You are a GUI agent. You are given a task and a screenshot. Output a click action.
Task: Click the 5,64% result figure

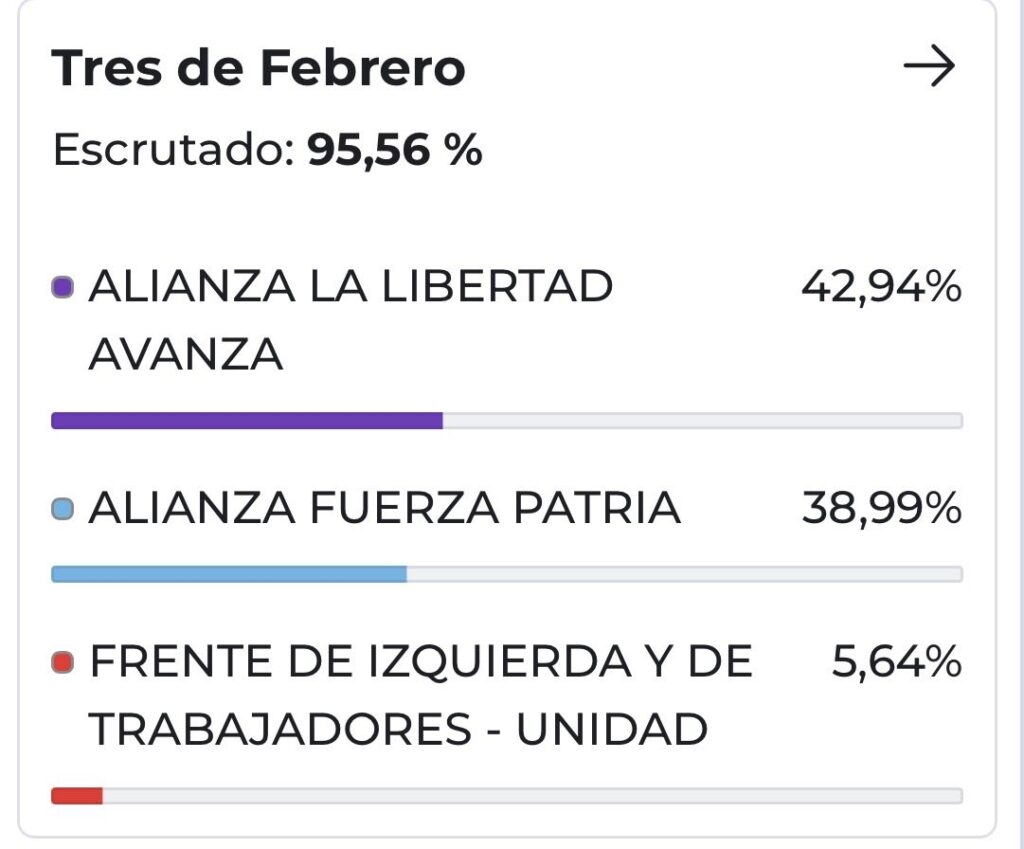point(896,663)
